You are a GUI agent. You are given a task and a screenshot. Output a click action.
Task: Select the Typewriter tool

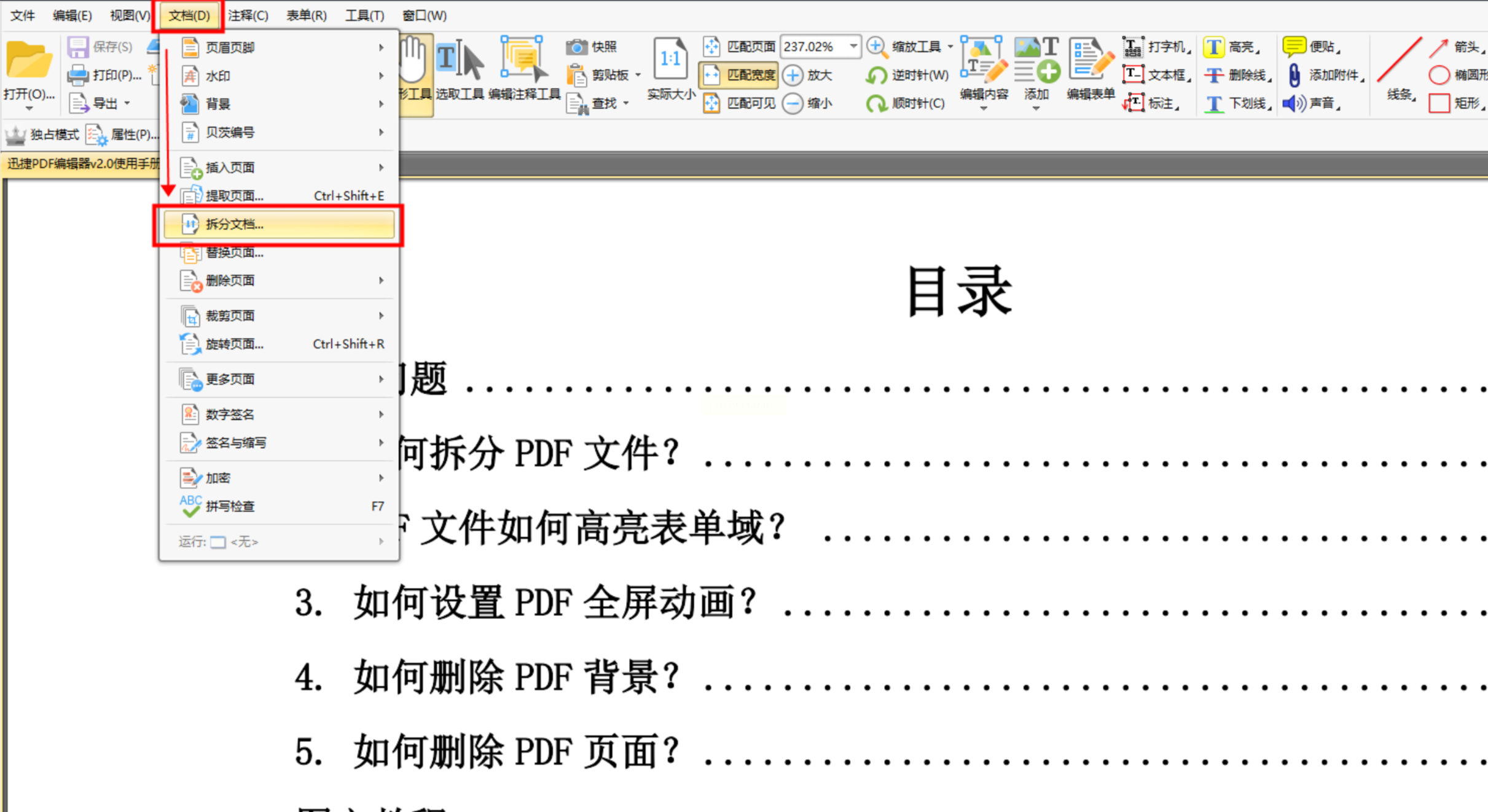(x=1133, y=47)
